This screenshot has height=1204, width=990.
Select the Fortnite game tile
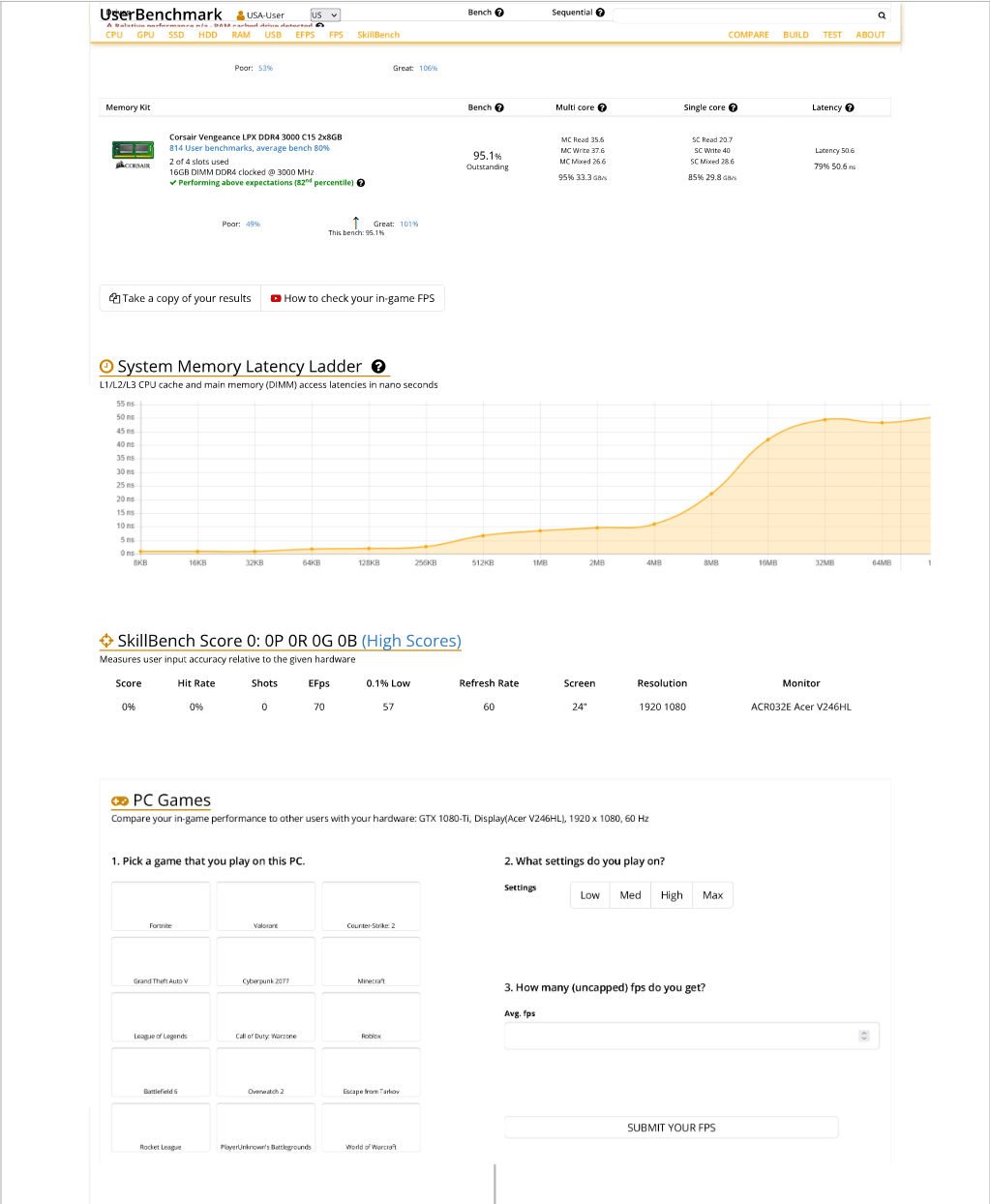click(x=161, y=907)
